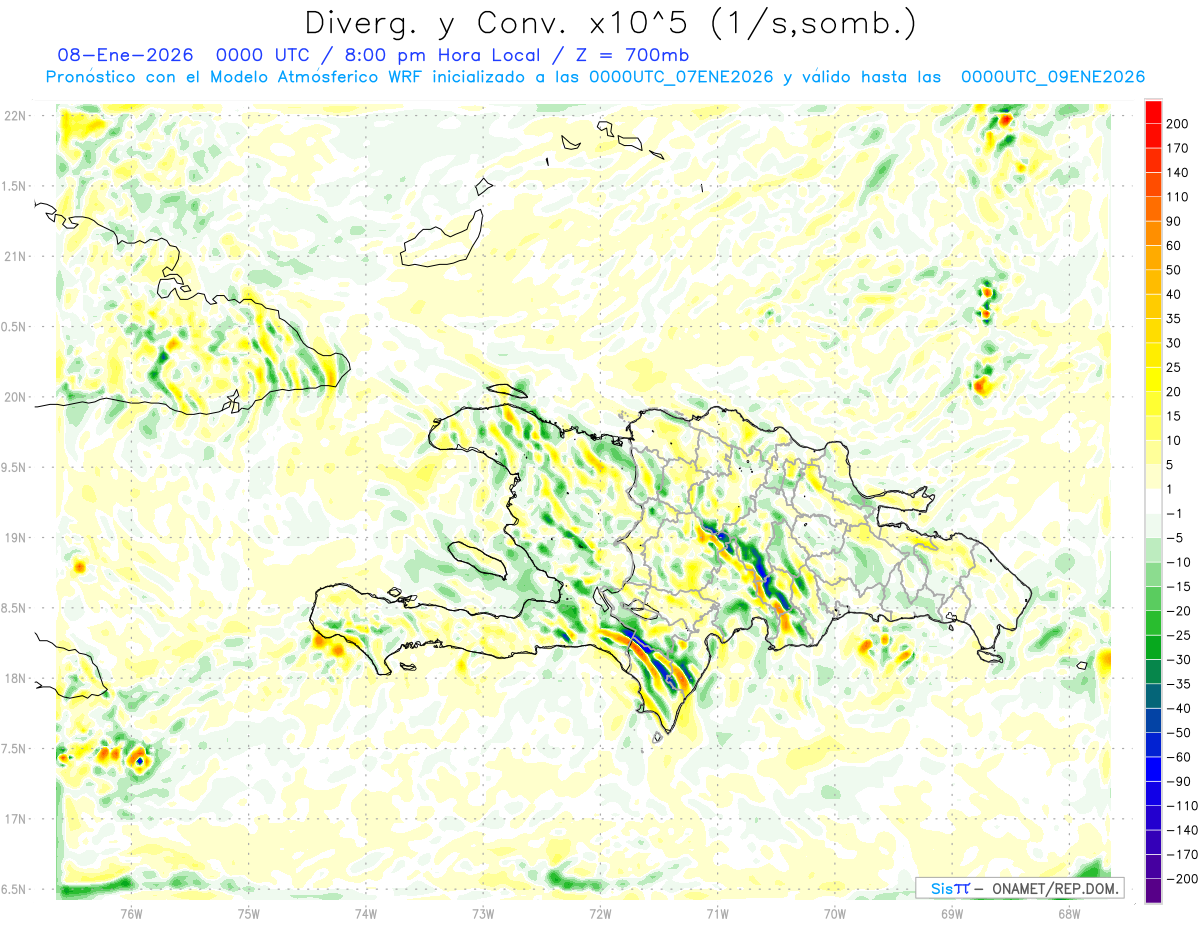Screen dimensions: 1200x927
Task: Click the 9.5N latitude axis label
Action: pos(15,467)
